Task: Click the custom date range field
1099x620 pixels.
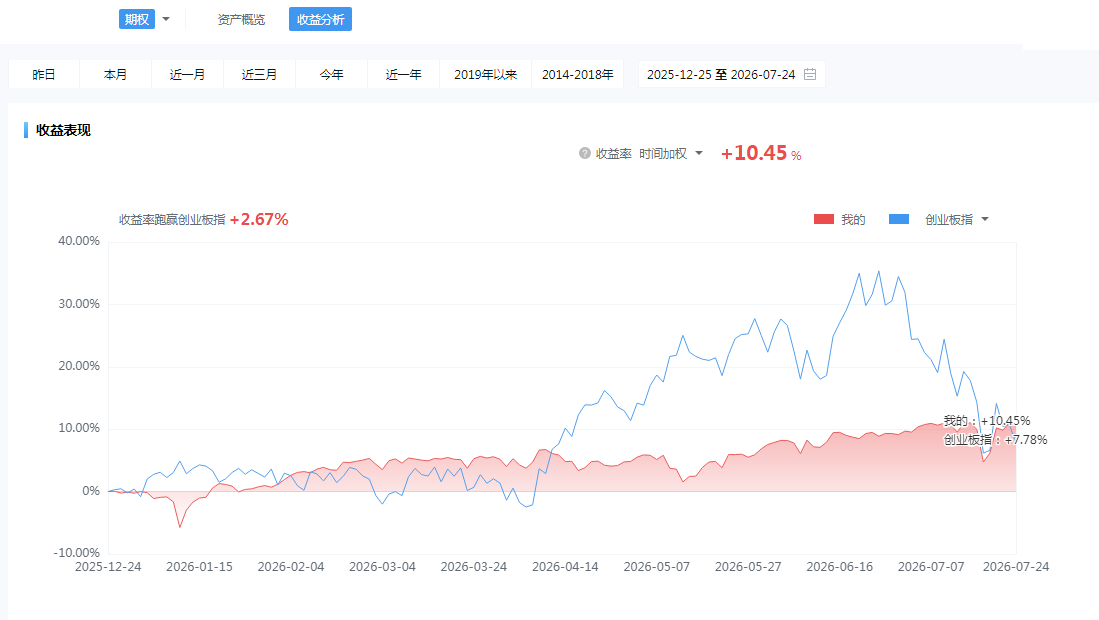Action: [x=732, y=74]
